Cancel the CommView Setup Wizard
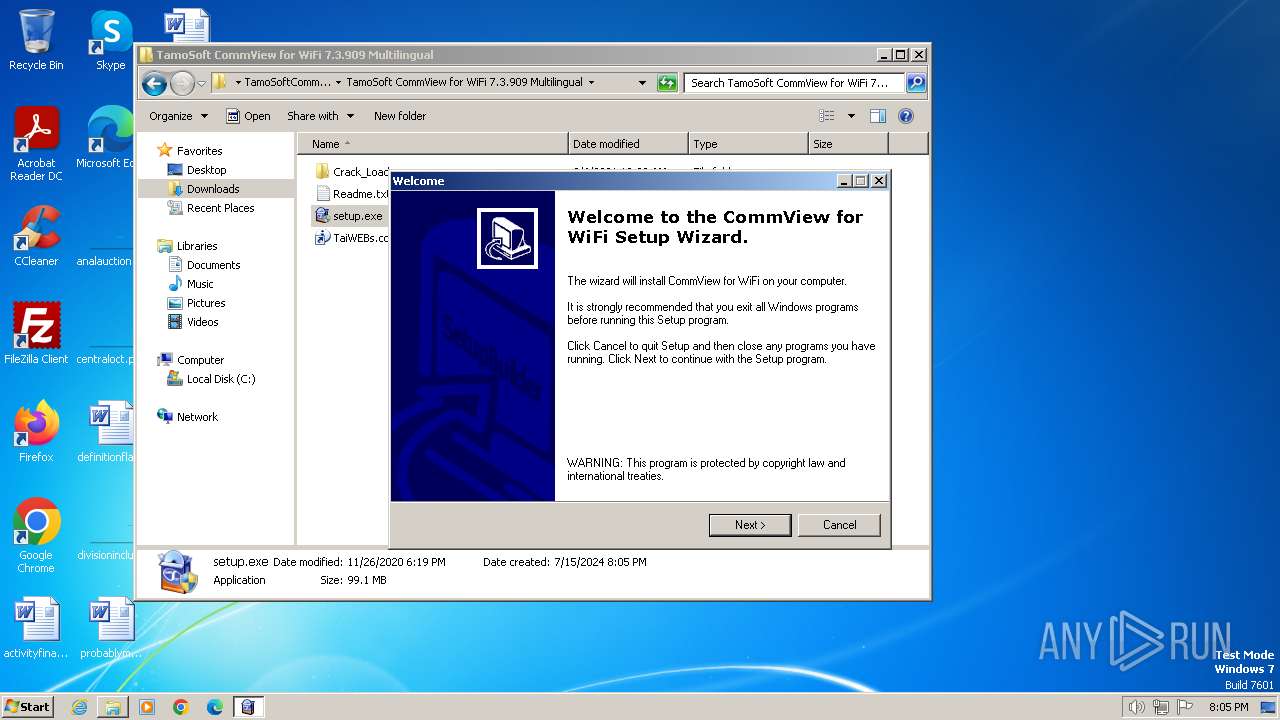1280x720 pixels. [839, 525]
